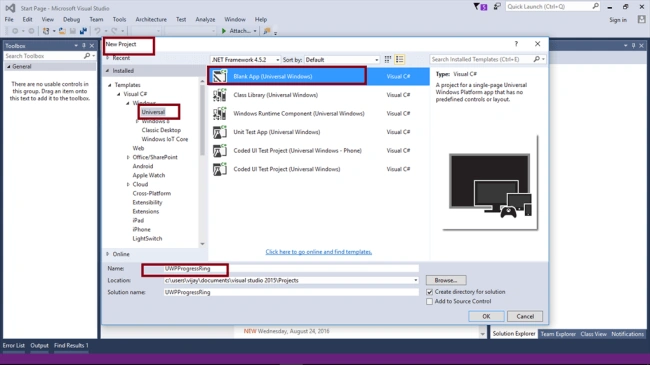This screenshot has width=650, height=365.
Task: Click the Visual Studio logo icon
Action: pyautogui.click(x=10, y=8)
